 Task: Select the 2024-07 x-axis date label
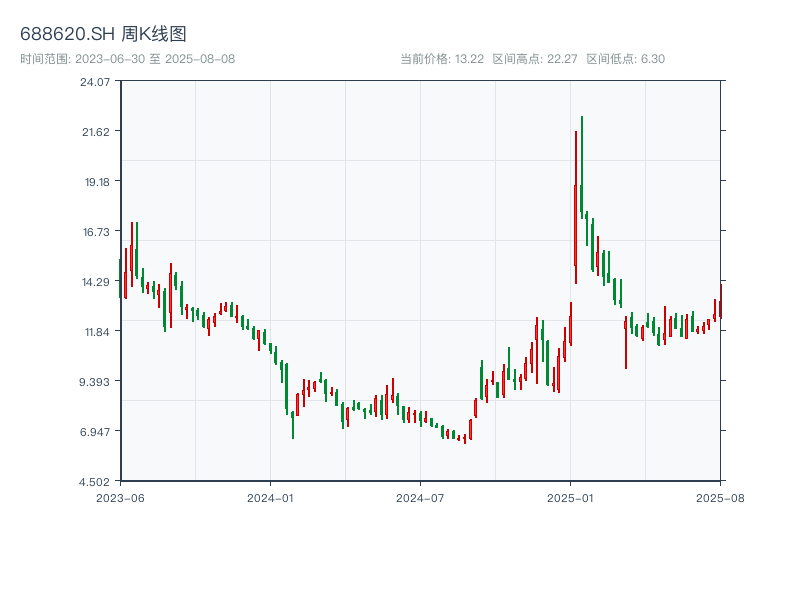420,497
